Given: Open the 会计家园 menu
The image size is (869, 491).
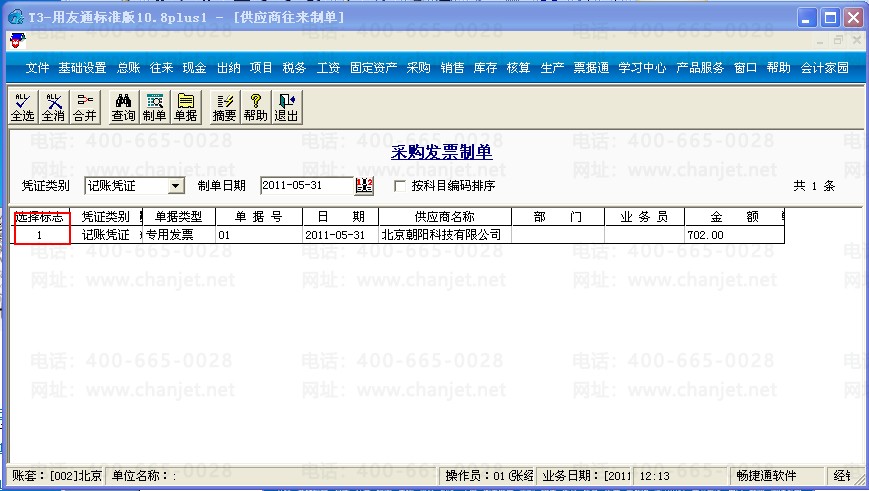Looking at the screenshot, I should (x=825, y=68).
